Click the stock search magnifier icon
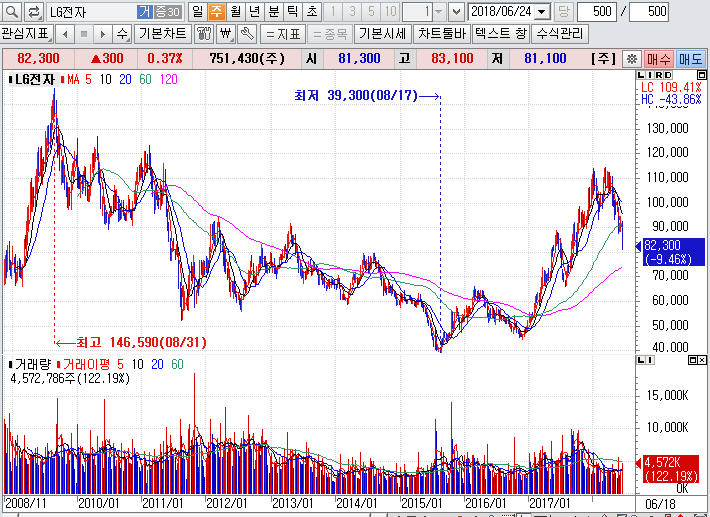This screenshot has width=710, height=517. (x=11, y=11)
